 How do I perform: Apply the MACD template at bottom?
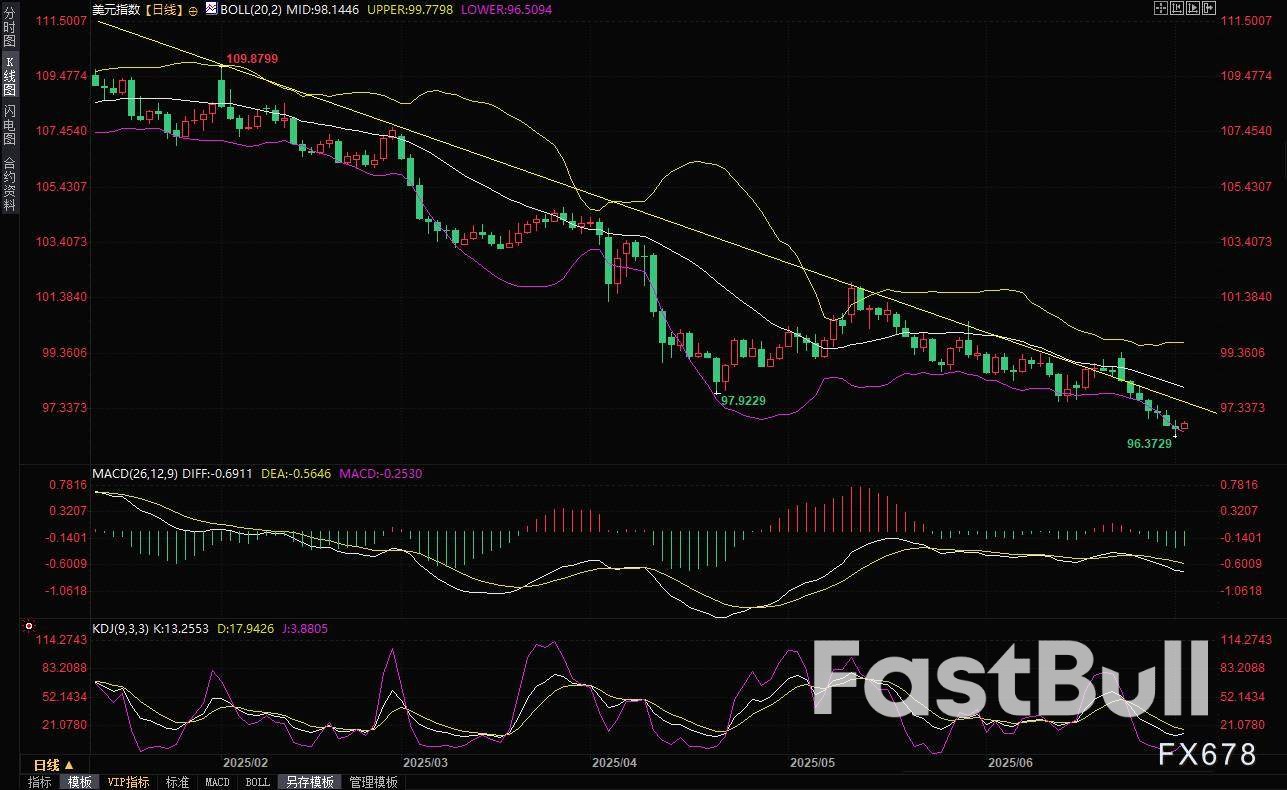pos(217,782)
